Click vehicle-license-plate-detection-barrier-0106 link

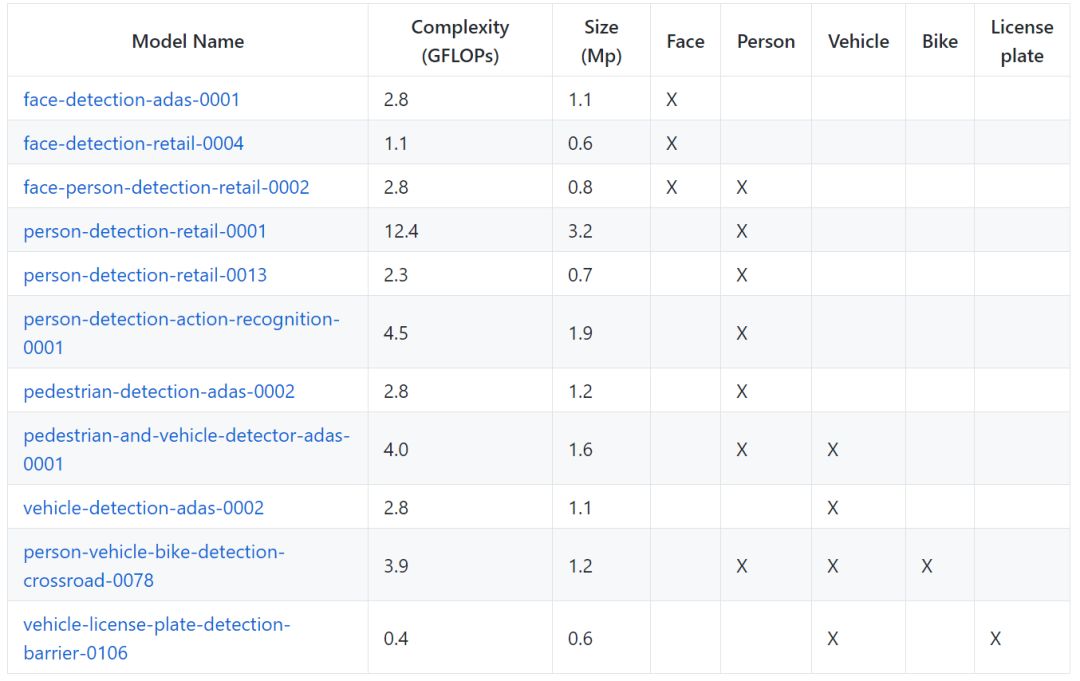(x=156, y=625)
